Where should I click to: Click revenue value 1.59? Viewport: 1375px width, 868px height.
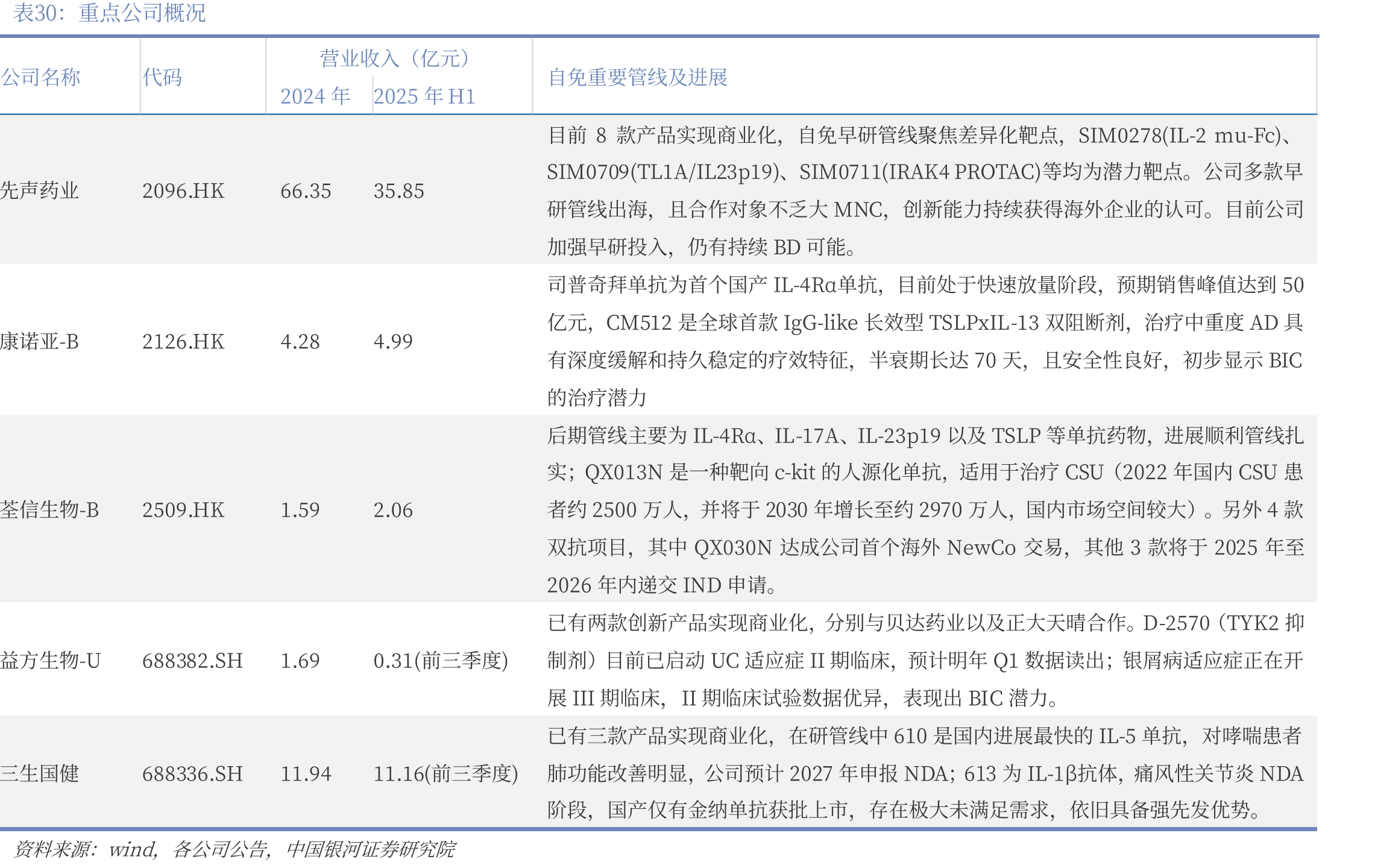click(300, 509)
